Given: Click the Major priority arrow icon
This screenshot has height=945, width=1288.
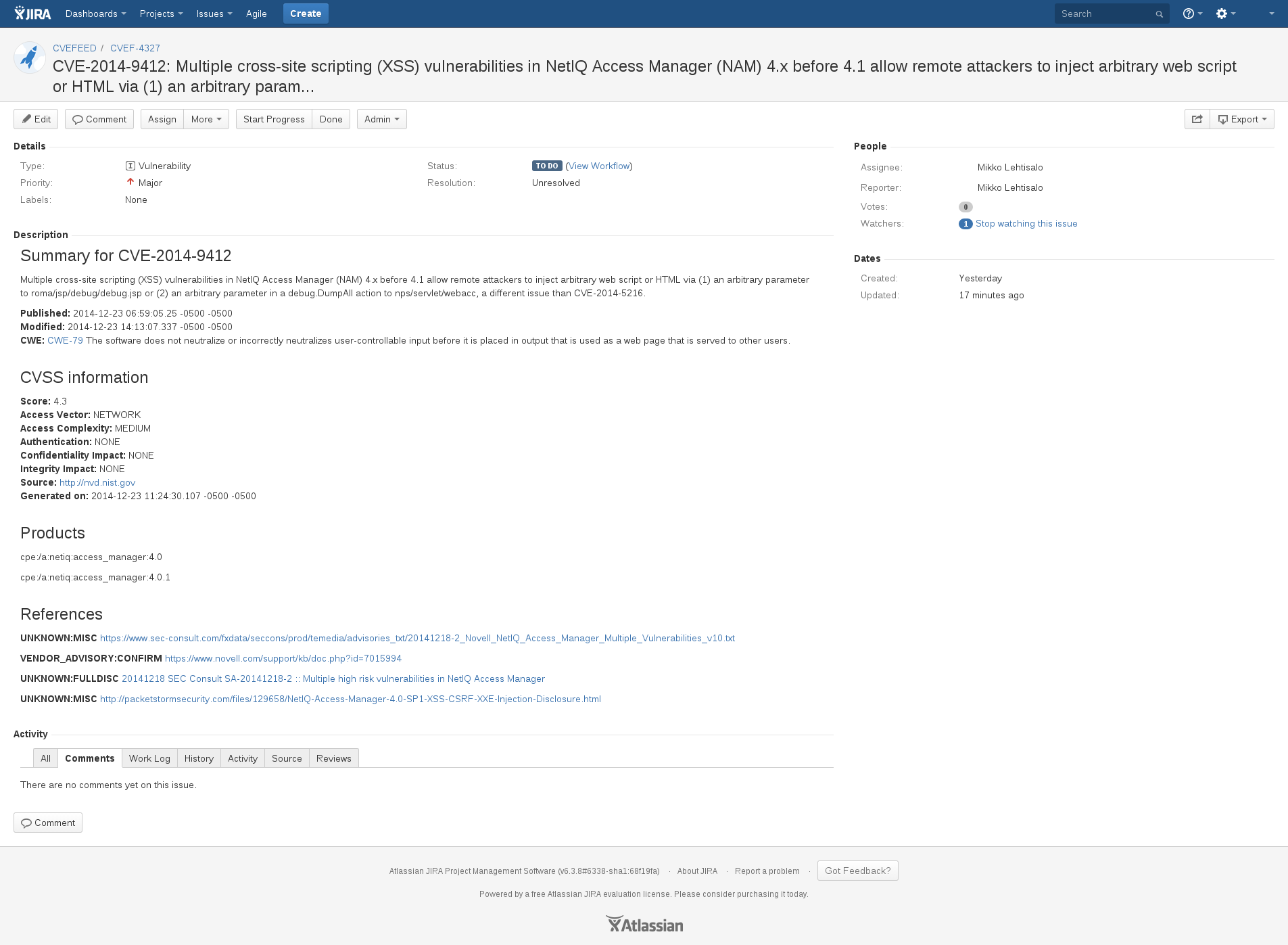Looking at the screenshot, I should coord(130,182).
